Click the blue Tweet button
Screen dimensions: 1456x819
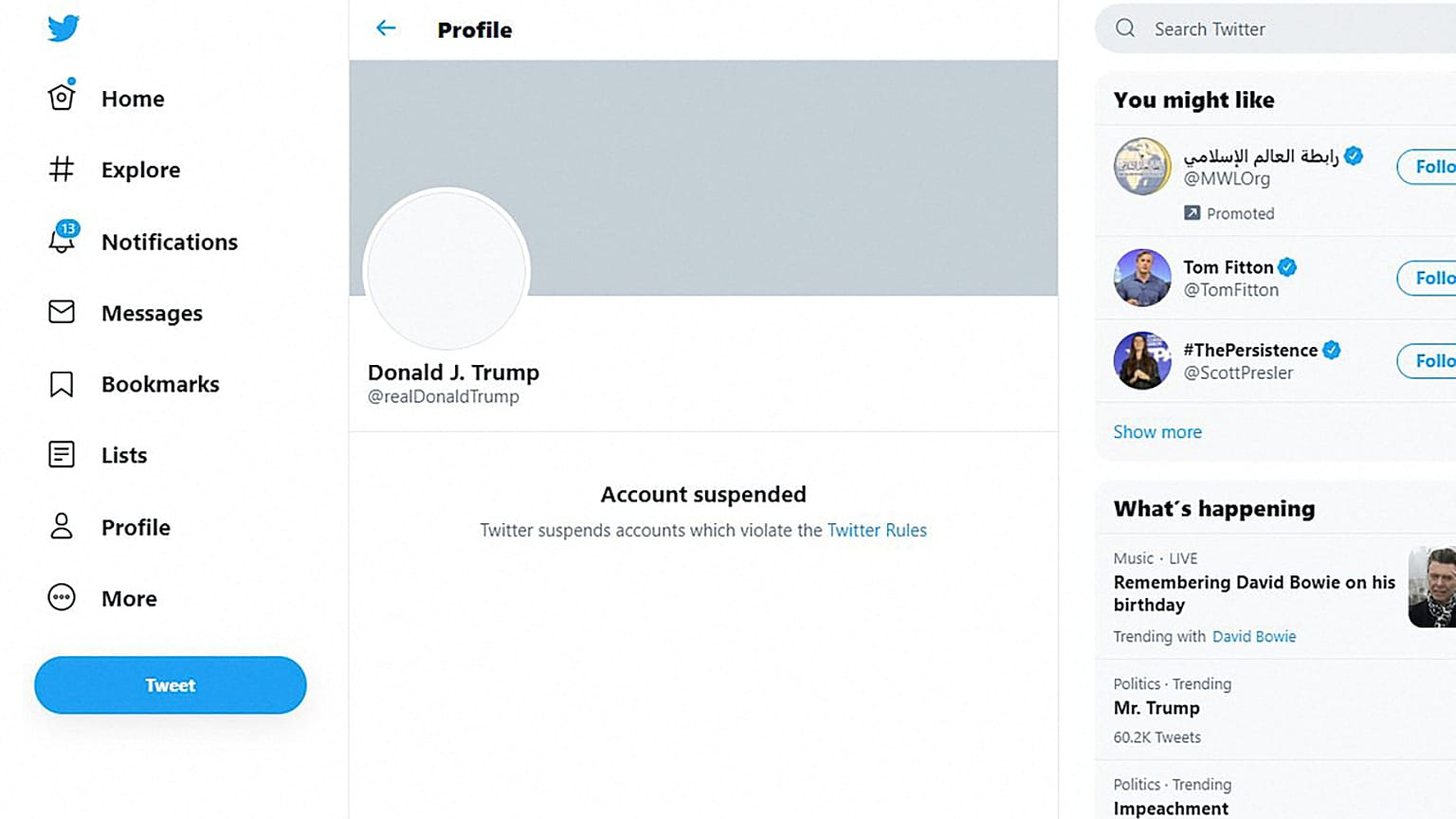[171, 684]
